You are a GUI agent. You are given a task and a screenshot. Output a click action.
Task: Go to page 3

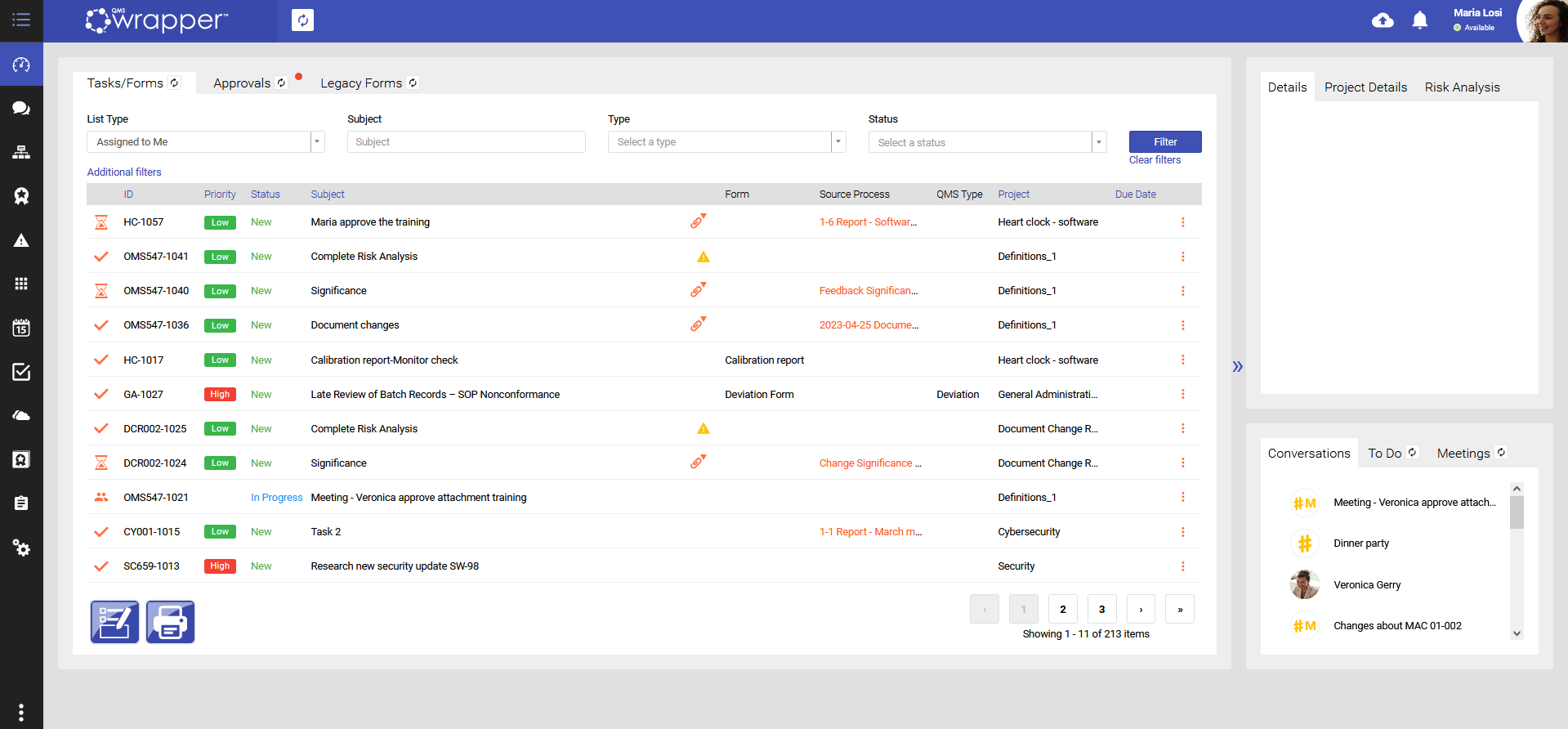click(1101, 609)
